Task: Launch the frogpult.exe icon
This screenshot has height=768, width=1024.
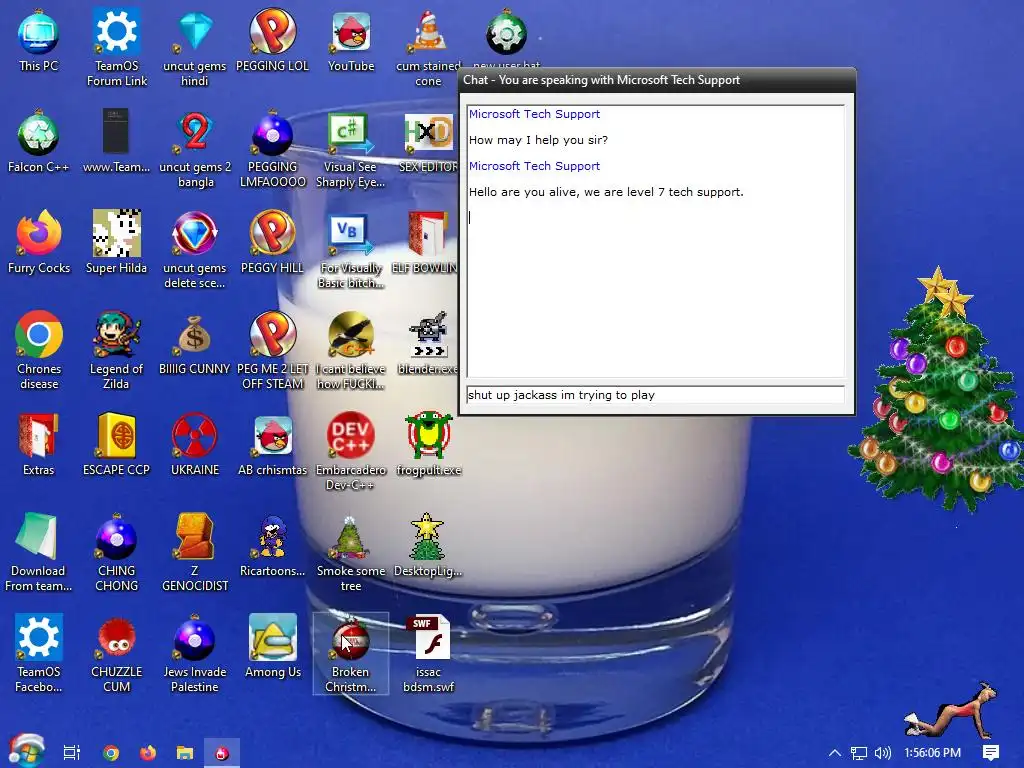Action: (x=428, y=444)
